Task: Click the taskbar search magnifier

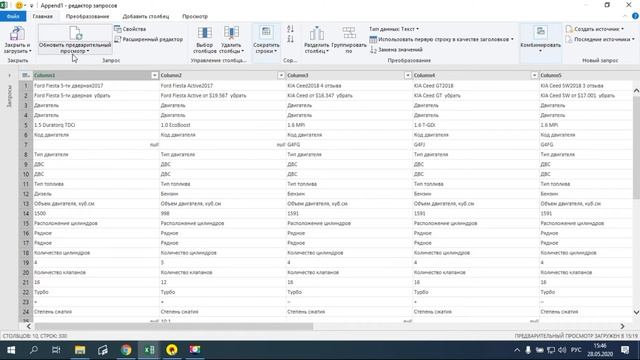Action: (x=34, y=350)
